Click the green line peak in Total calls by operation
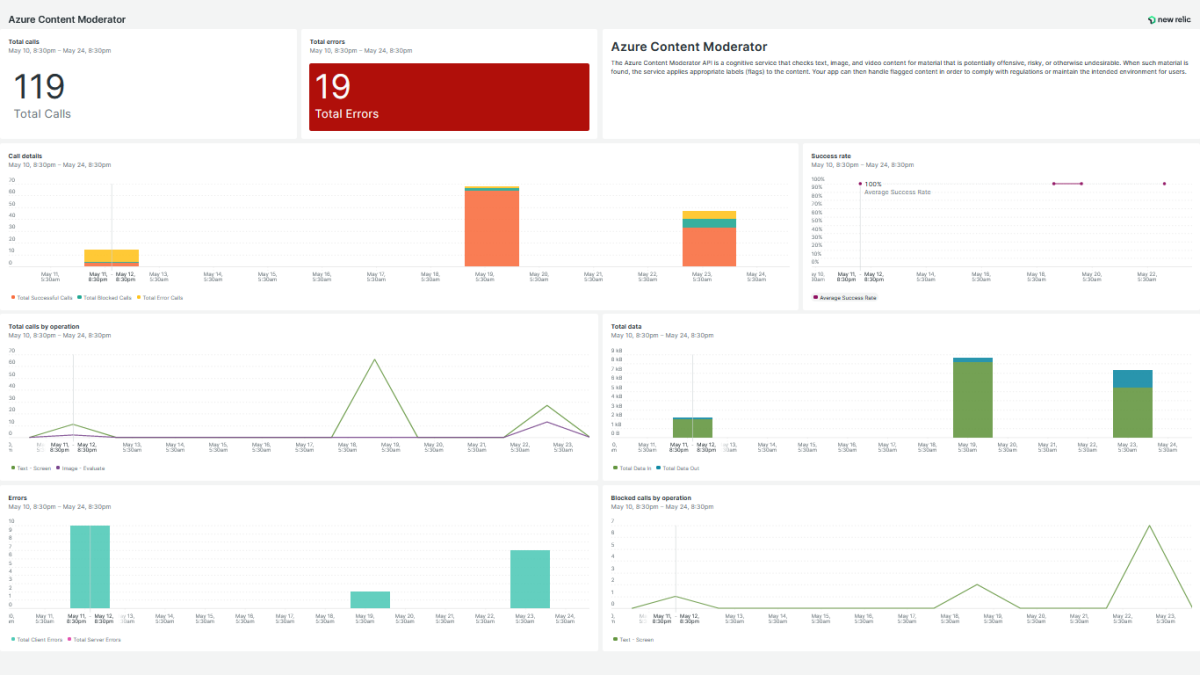The height and width of the screenshot is (675, 1200). click(x=374, y=360)
